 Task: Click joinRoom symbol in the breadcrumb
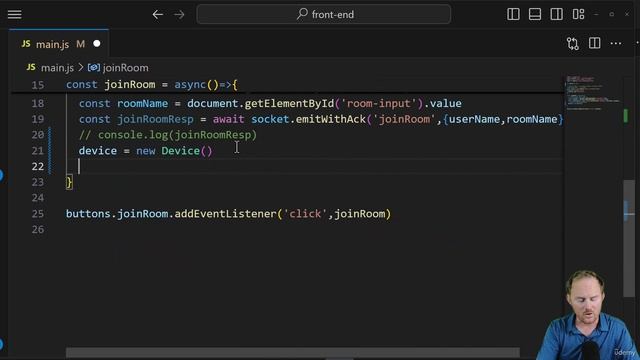tap(126, 68)
